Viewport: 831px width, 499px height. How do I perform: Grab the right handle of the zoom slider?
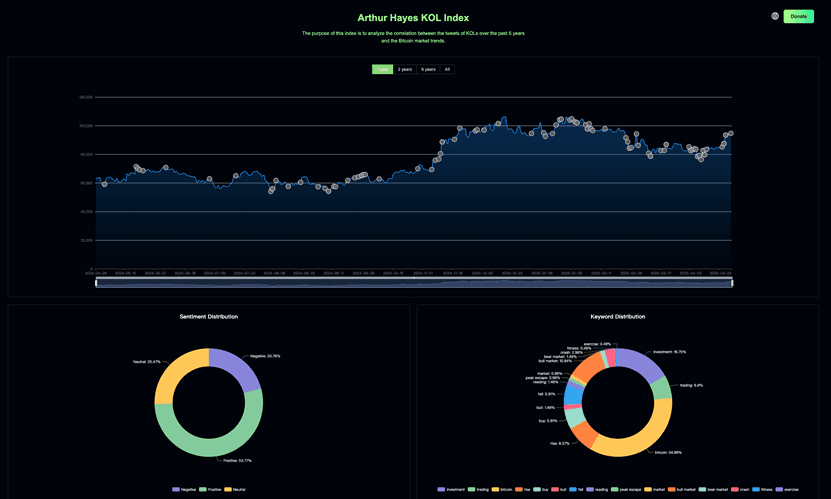coord(732,283)
